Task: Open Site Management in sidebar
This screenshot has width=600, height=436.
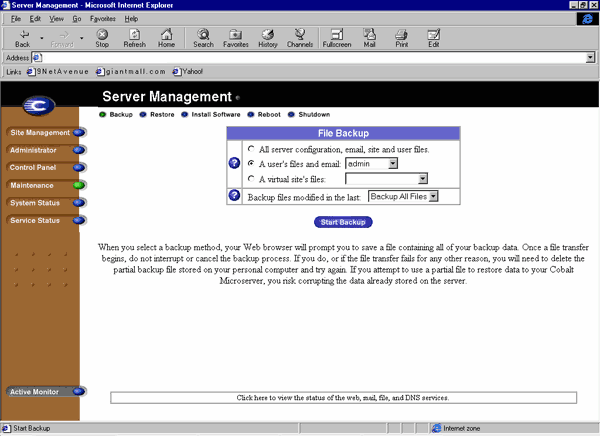Action: point(46,132)
